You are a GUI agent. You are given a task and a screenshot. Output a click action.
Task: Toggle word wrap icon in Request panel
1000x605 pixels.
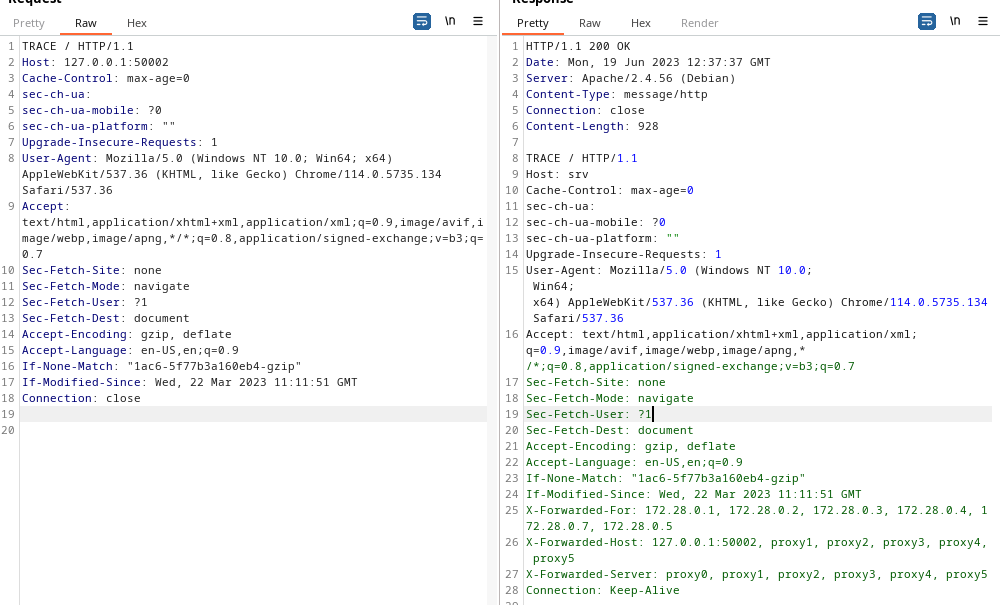(x=422, y=21)
